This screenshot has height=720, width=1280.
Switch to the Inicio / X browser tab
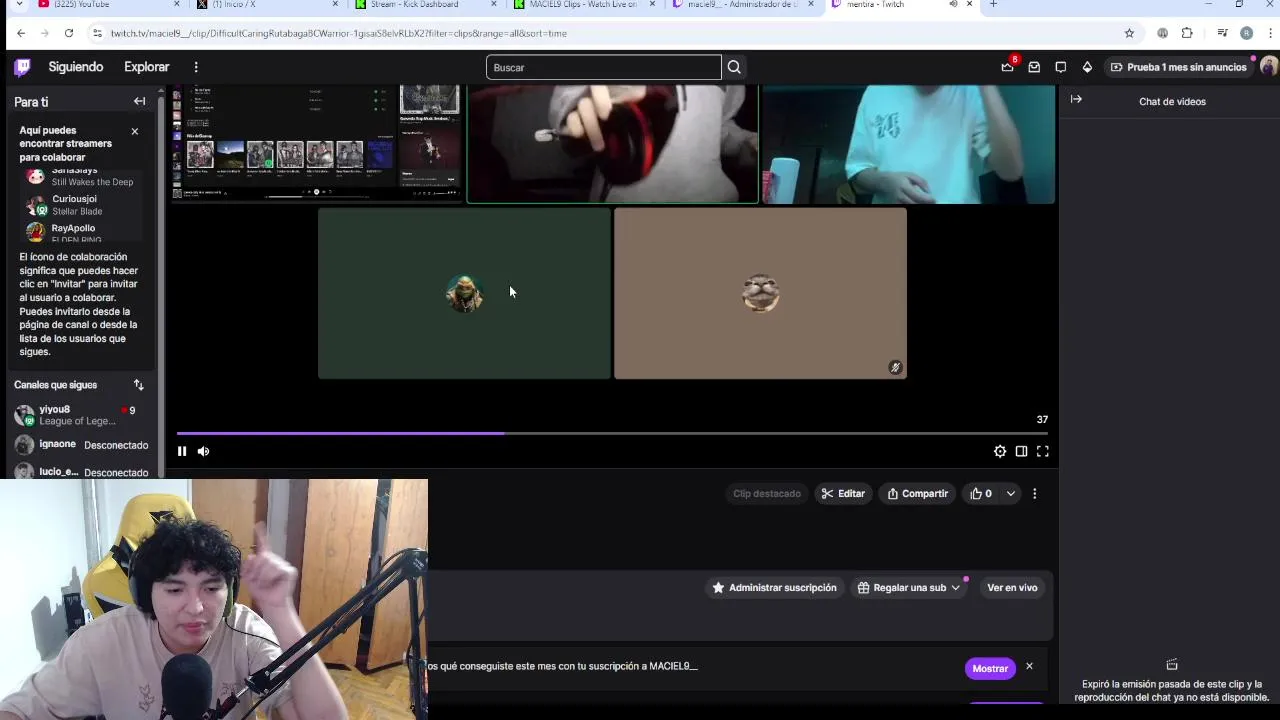pos(268,5)
